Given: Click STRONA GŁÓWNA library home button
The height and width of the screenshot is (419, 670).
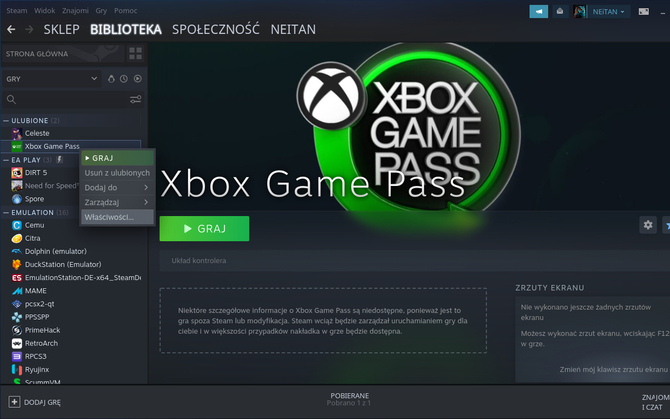Looking at the screenshot, I should click(x=63, y=54).
